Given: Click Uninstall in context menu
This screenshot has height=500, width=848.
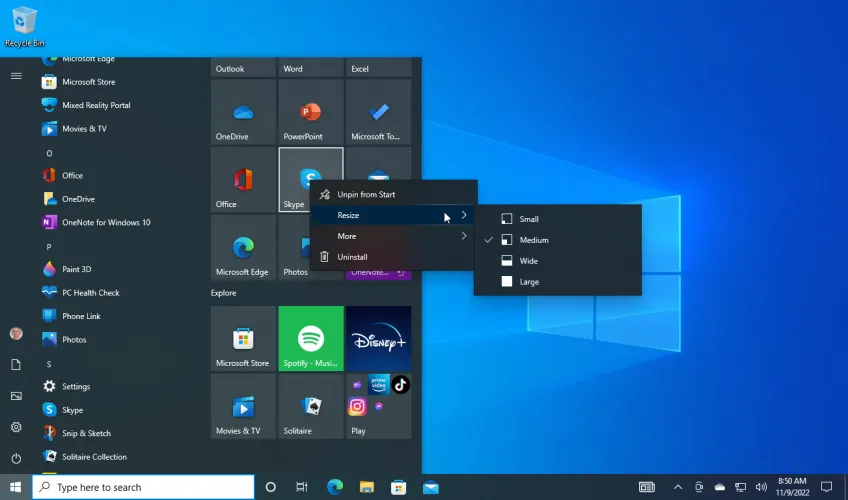Looking at the screenshot, I should click(352, 257).
